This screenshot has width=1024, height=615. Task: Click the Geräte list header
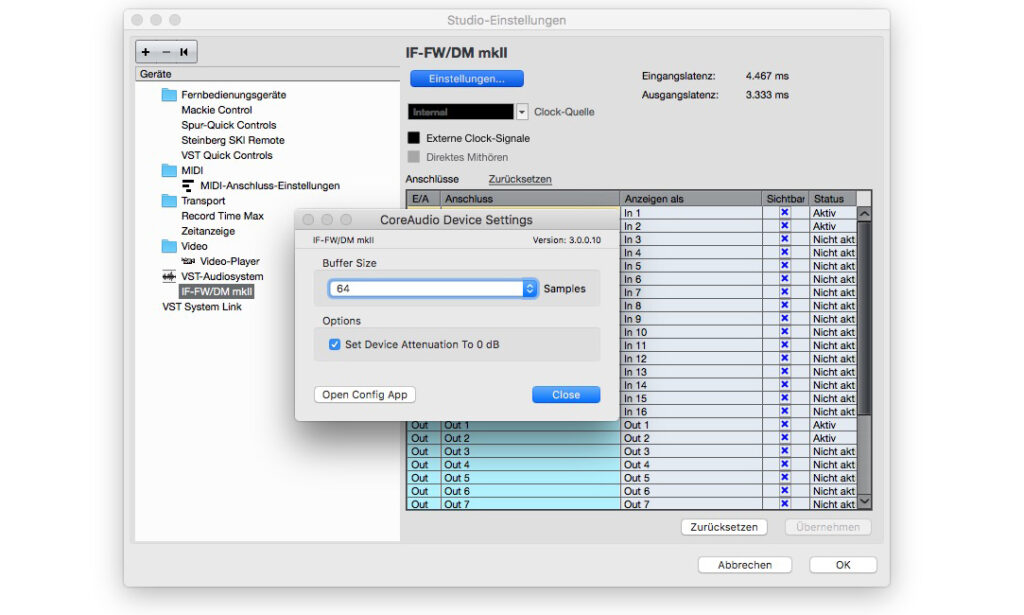(268, 74)
